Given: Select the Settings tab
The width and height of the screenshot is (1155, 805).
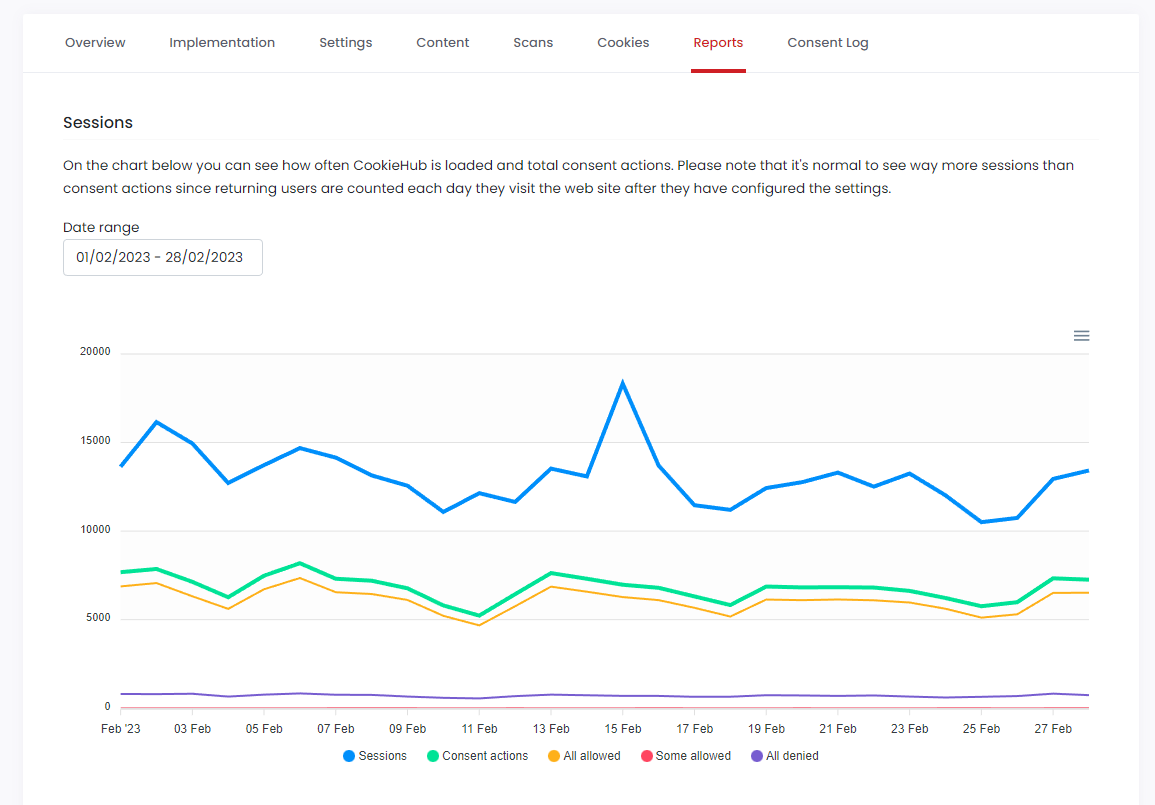Looking at the screenshot, I should click(345, 42).
